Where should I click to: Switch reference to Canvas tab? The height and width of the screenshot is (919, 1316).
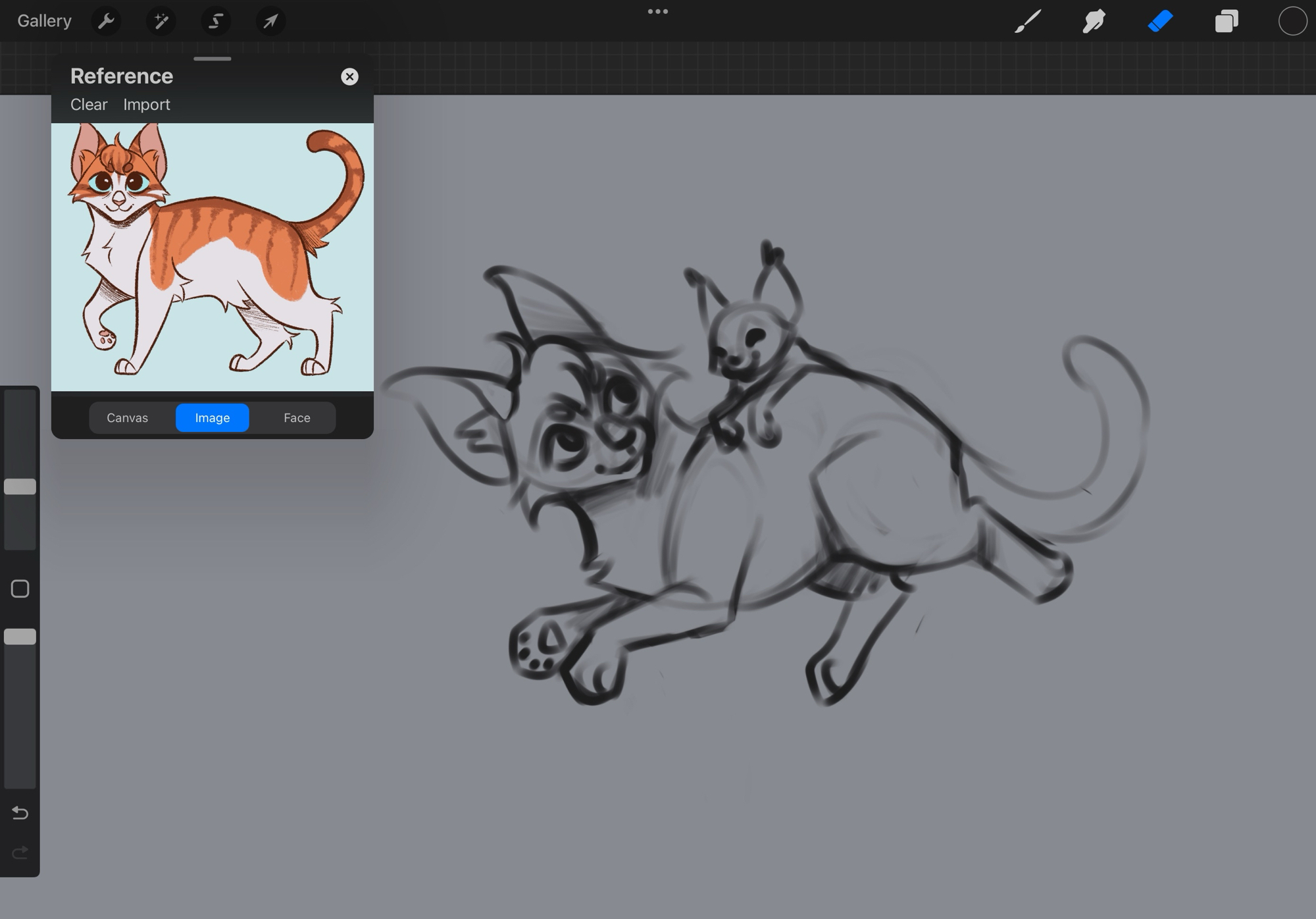tap(127, 418)
